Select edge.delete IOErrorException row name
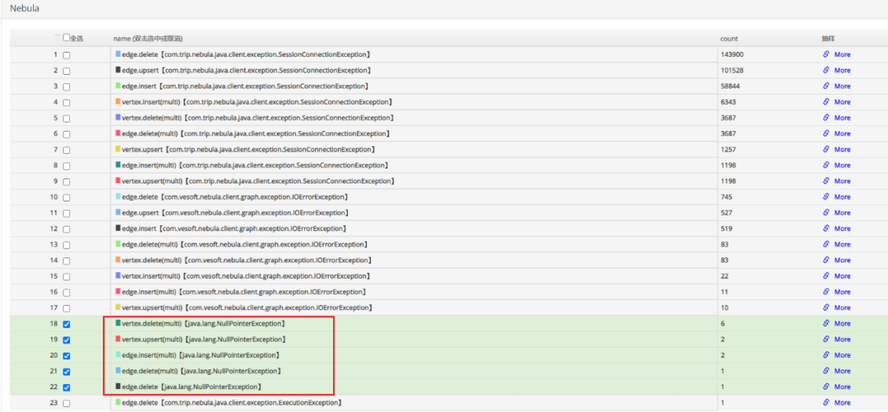The height and width of the screenshot is (412, 888). (x=234, y=197)
